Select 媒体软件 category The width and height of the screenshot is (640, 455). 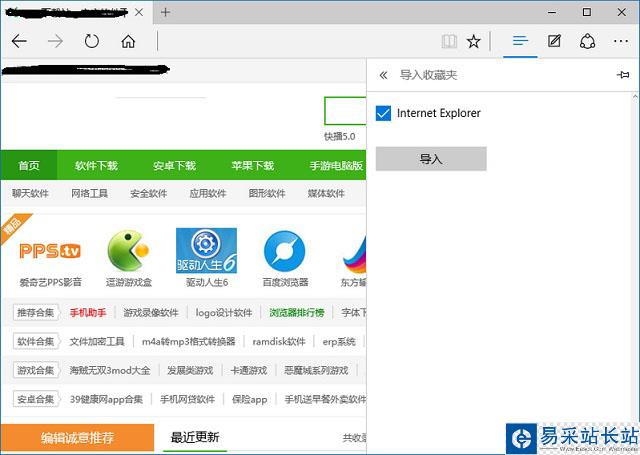(326, 193)
